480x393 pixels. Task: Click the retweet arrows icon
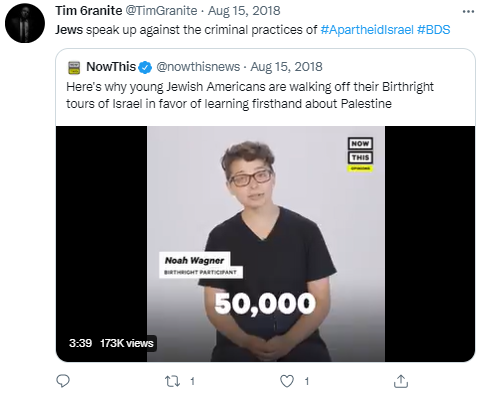point(173,381)
